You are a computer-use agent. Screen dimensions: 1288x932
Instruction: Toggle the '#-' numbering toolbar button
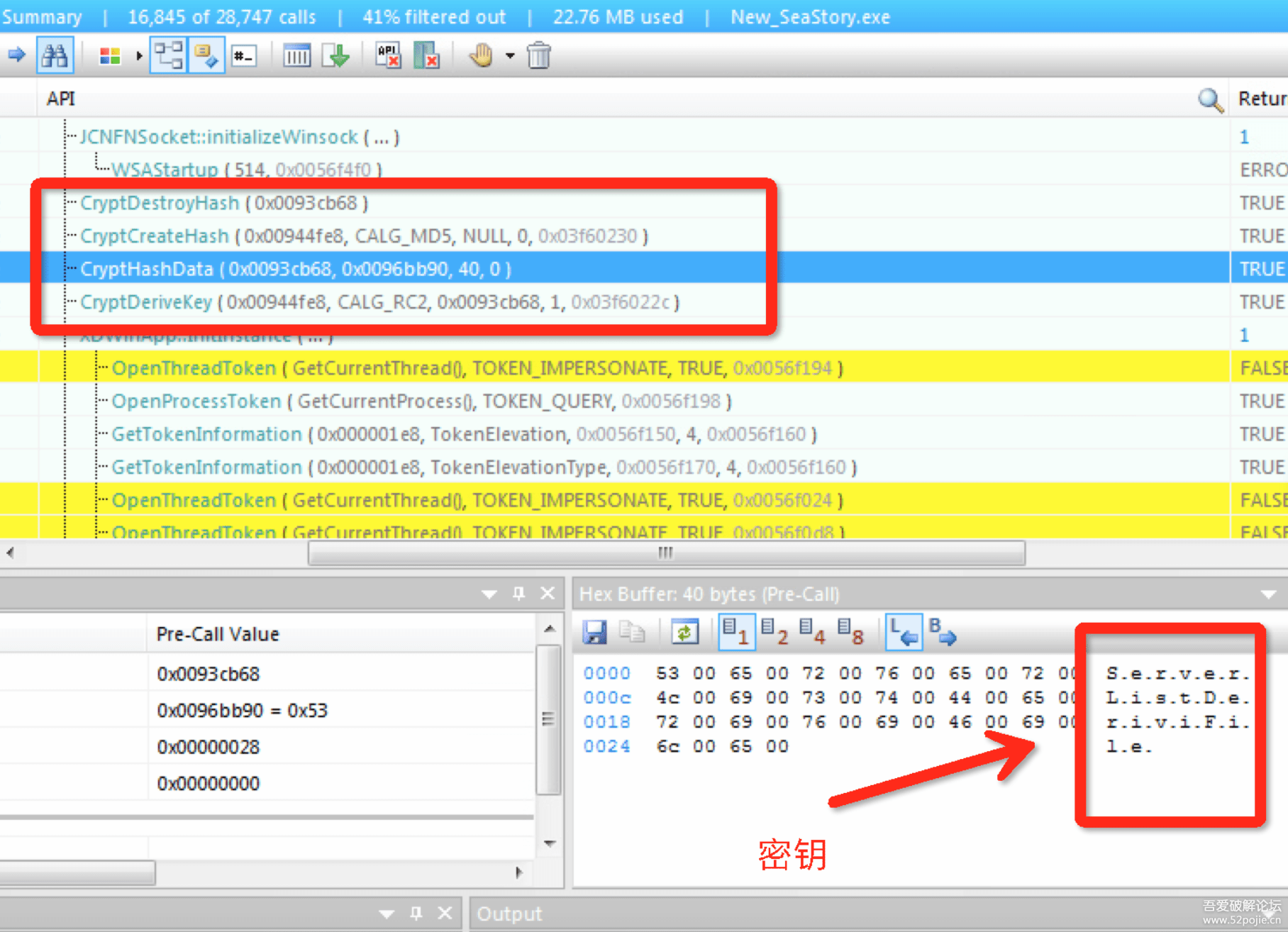[x=244, y=55]
